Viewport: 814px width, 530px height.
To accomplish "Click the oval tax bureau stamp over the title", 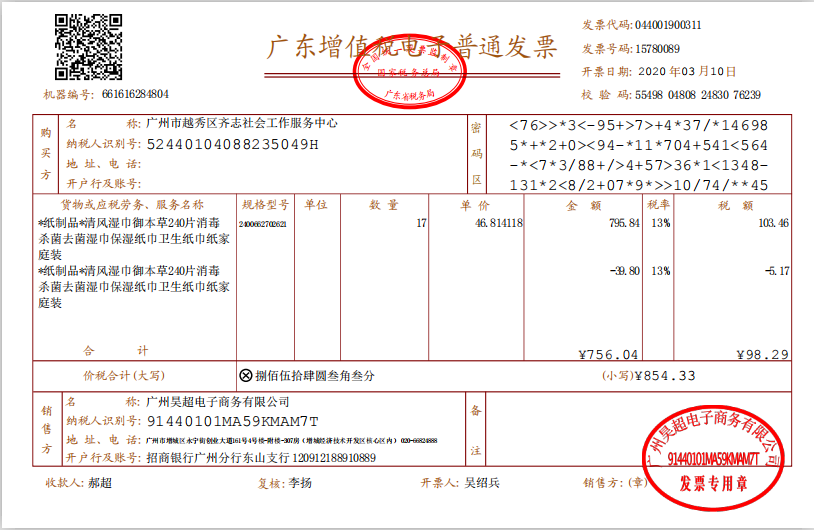I will pyautogui.click(x=409, y=72).
